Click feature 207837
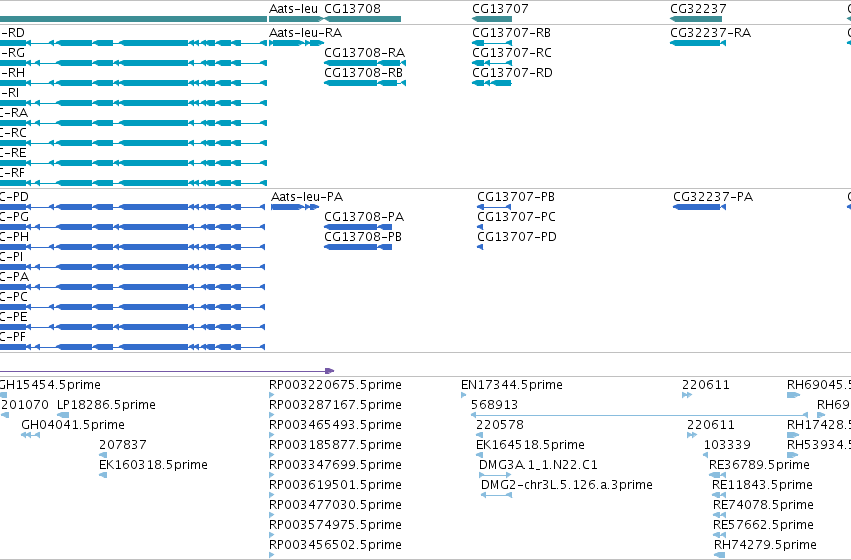The height and width of the screenshot is (560, 851). [103, 455]
